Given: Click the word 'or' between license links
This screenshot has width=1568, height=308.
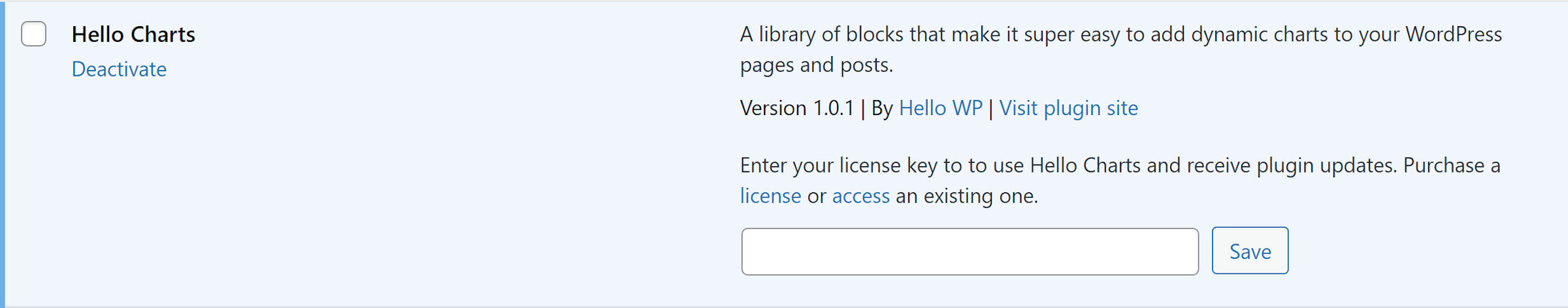Looking at the screenshot, I should pyautogui.click(x=817, y=196).
